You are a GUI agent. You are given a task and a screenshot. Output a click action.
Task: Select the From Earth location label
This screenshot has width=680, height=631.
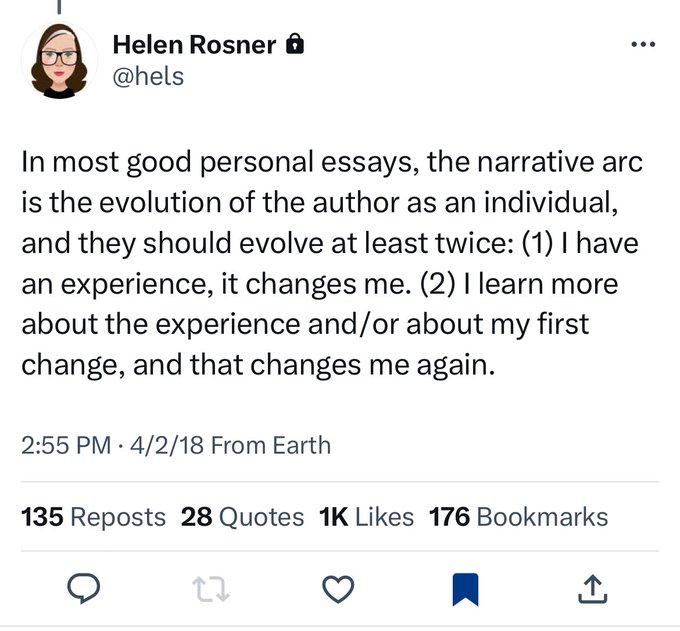[x=271, y=445]
